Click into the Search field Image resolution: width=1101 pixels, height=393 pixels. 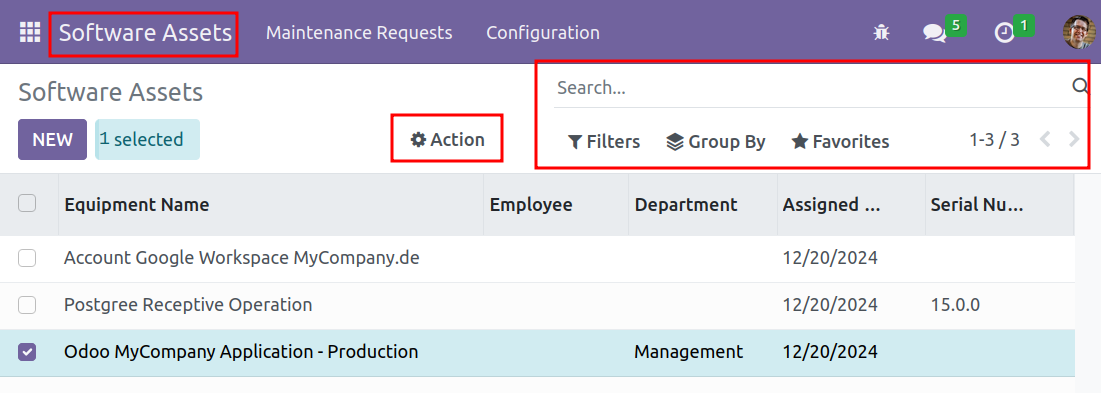tap(811, 88)
